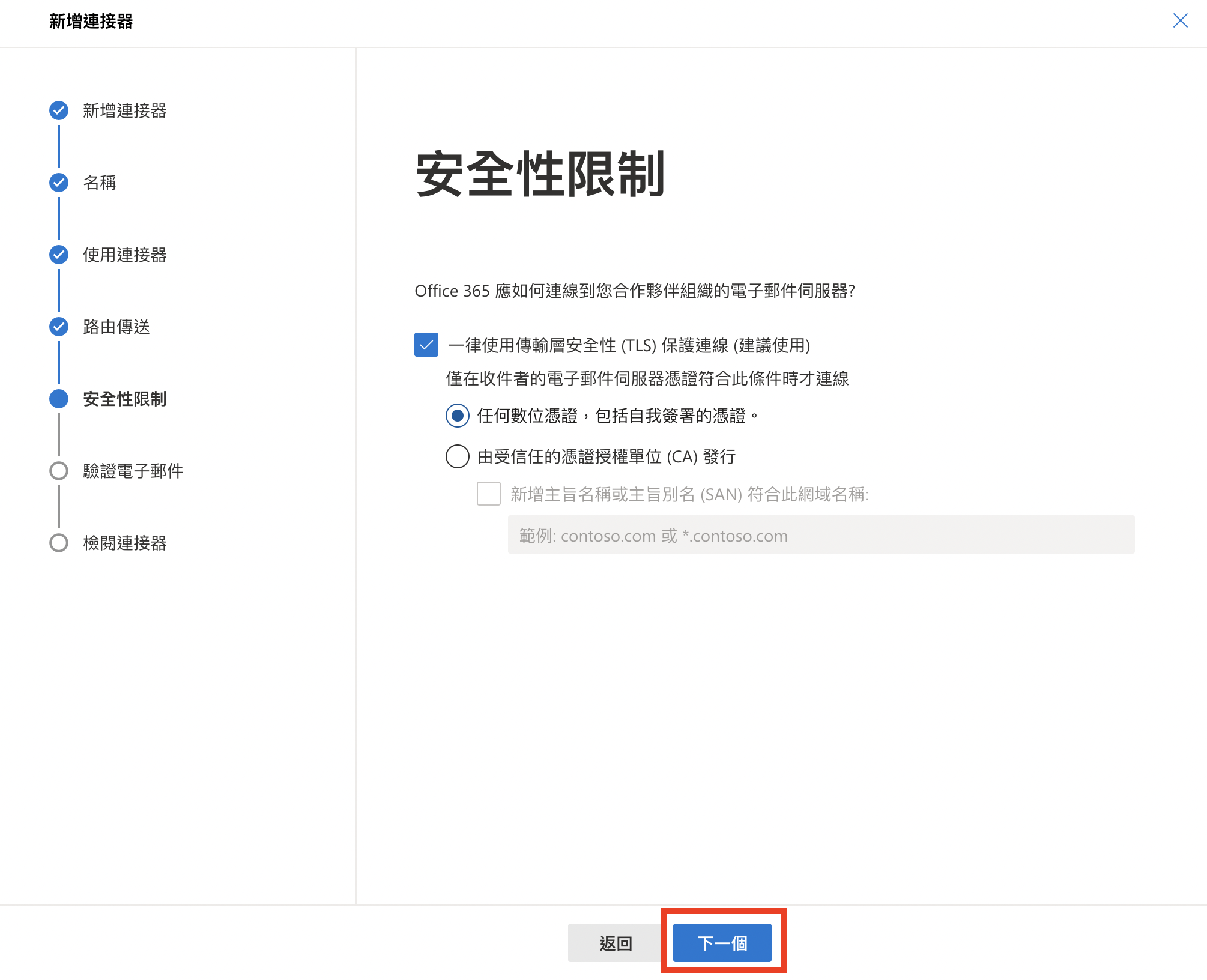This screenshot has height=980, width=1207.
Task: Click the 新增連接器 dialog title text
Action: coord(91,22)
